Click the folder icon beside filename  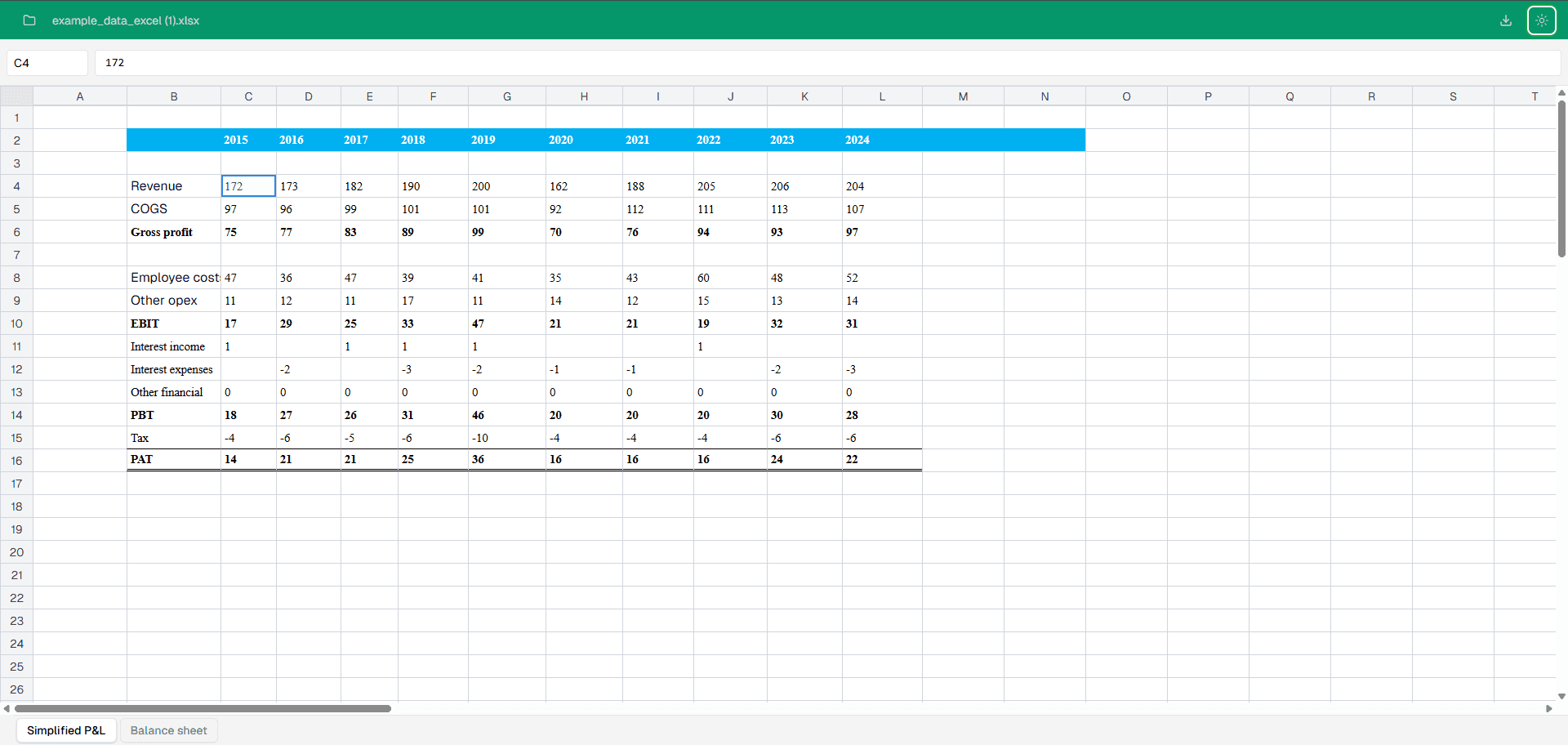(x=29, y=20)
